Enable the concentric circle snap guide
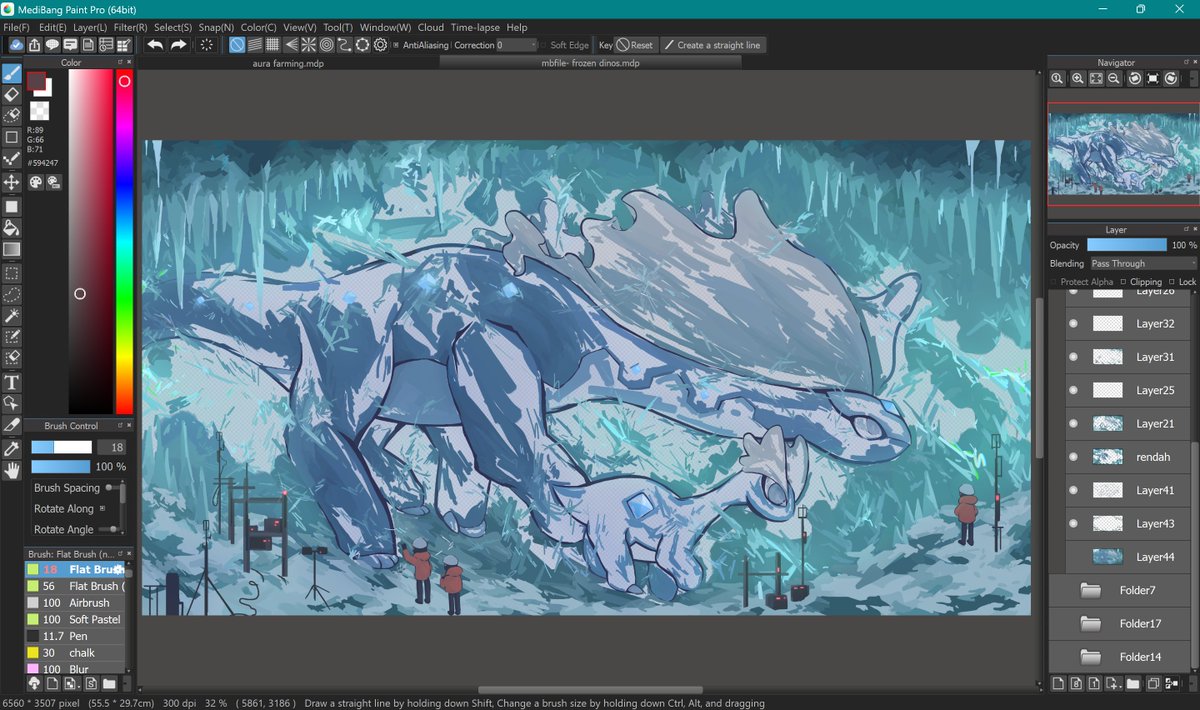 coord(326,45)
